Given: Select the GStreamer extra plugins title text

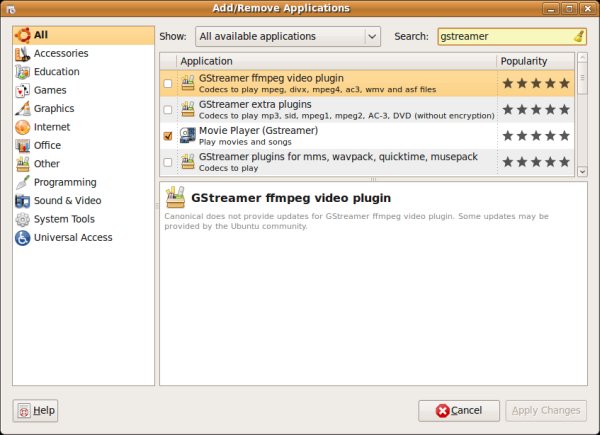Looking at the screenshot, I should (x=255, y=104).
